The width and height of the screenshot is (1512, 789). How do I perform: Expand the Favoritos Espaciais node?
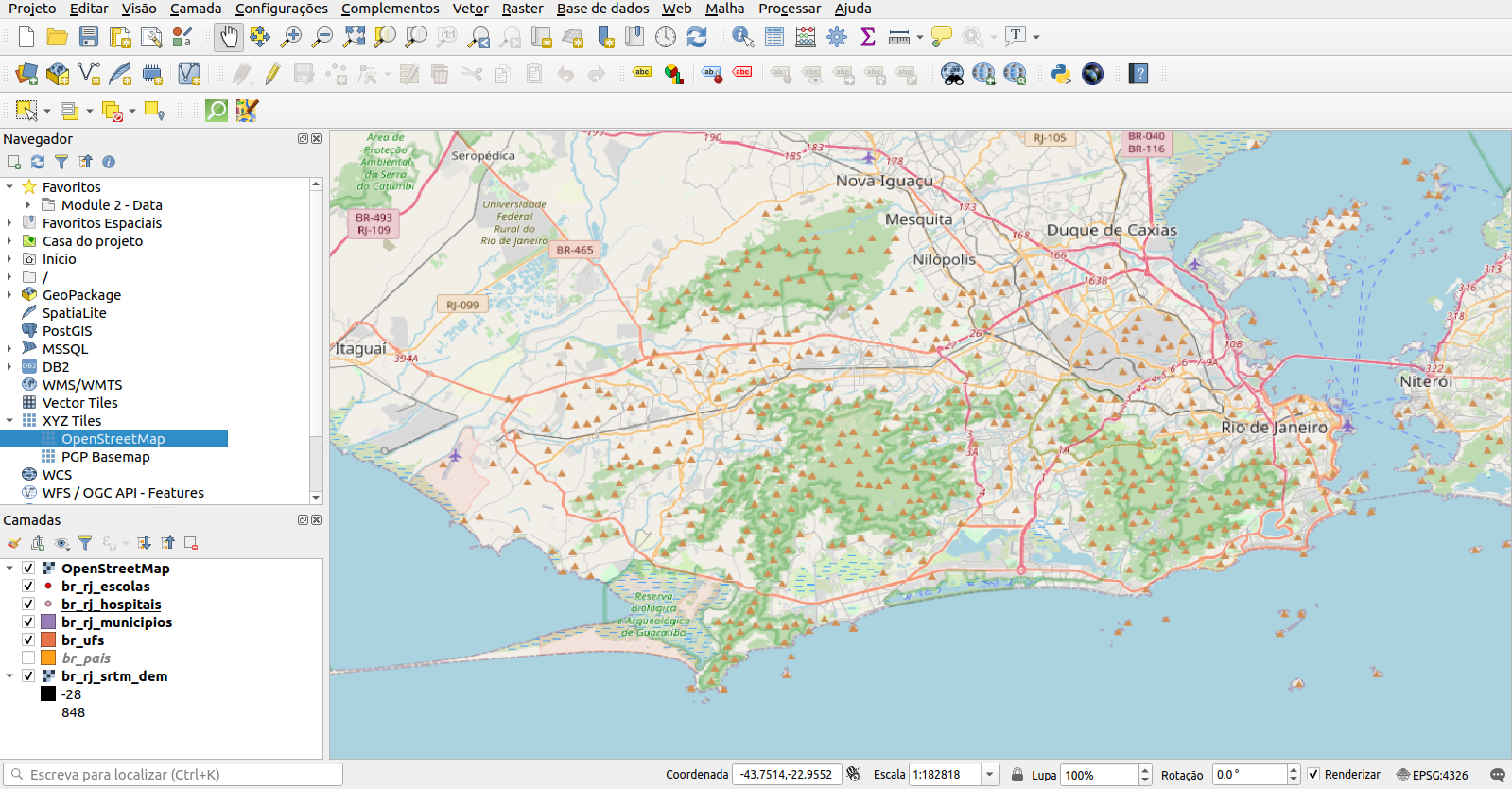(9, 223)
